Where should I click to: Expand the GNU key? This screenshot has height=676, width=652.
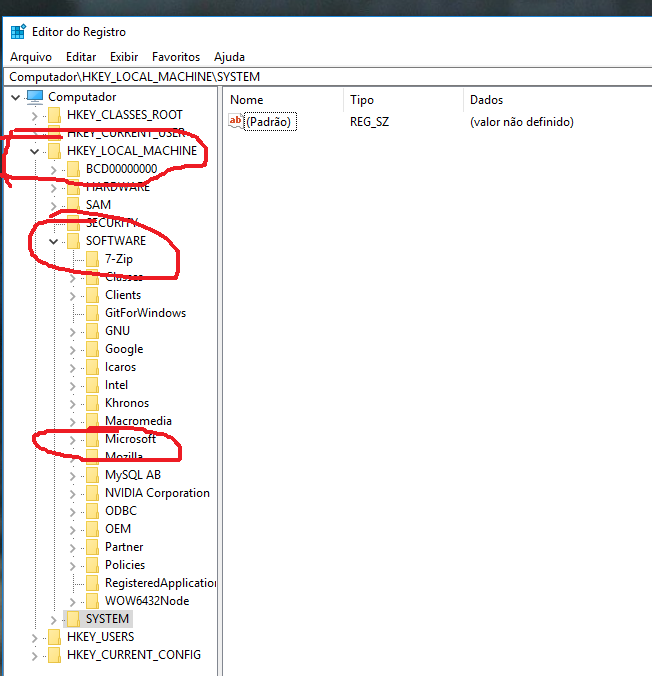(x=72, y=332)
